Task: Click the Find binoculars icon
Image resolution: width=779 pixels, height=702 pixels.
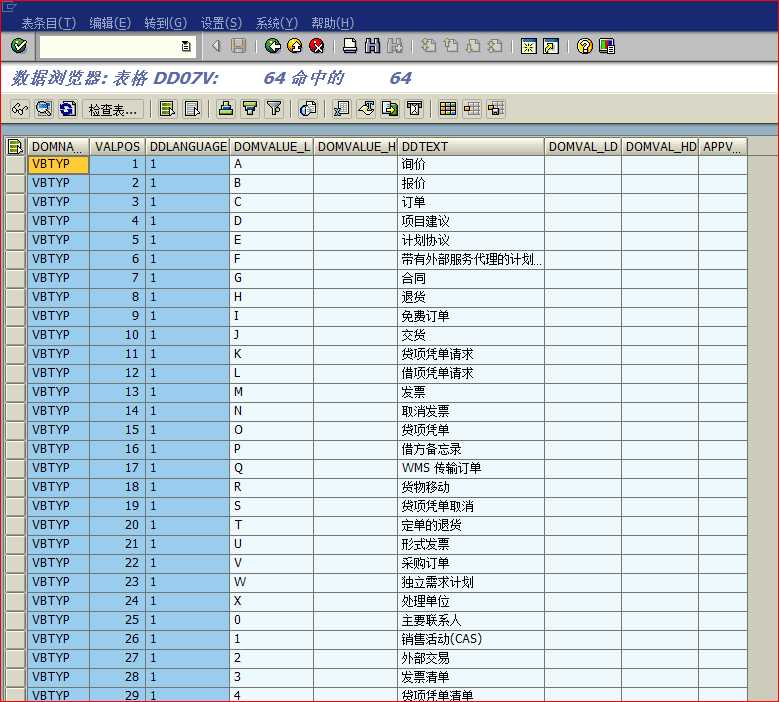Action: click(372, 46)
